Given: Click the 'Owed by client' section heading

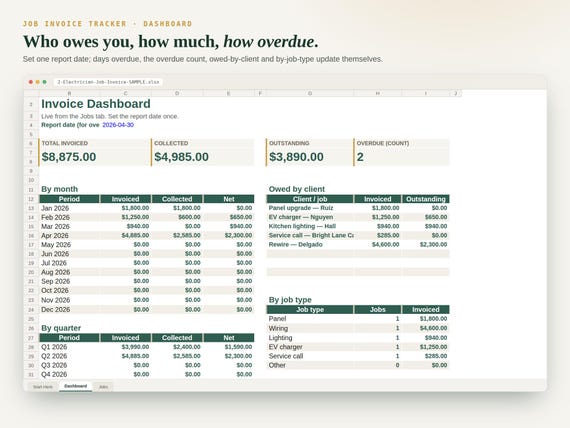Looking at the screenshot, I should point(297,189).
